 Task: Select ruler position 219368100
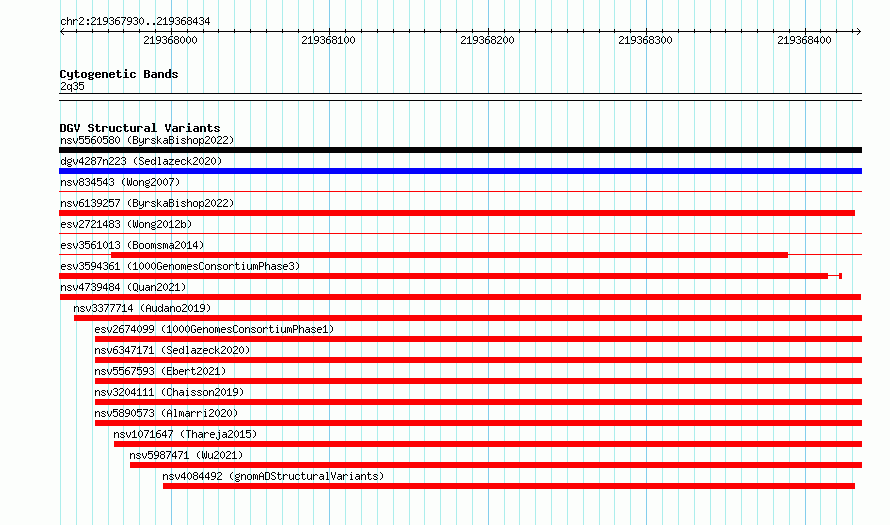pos(328,40)
